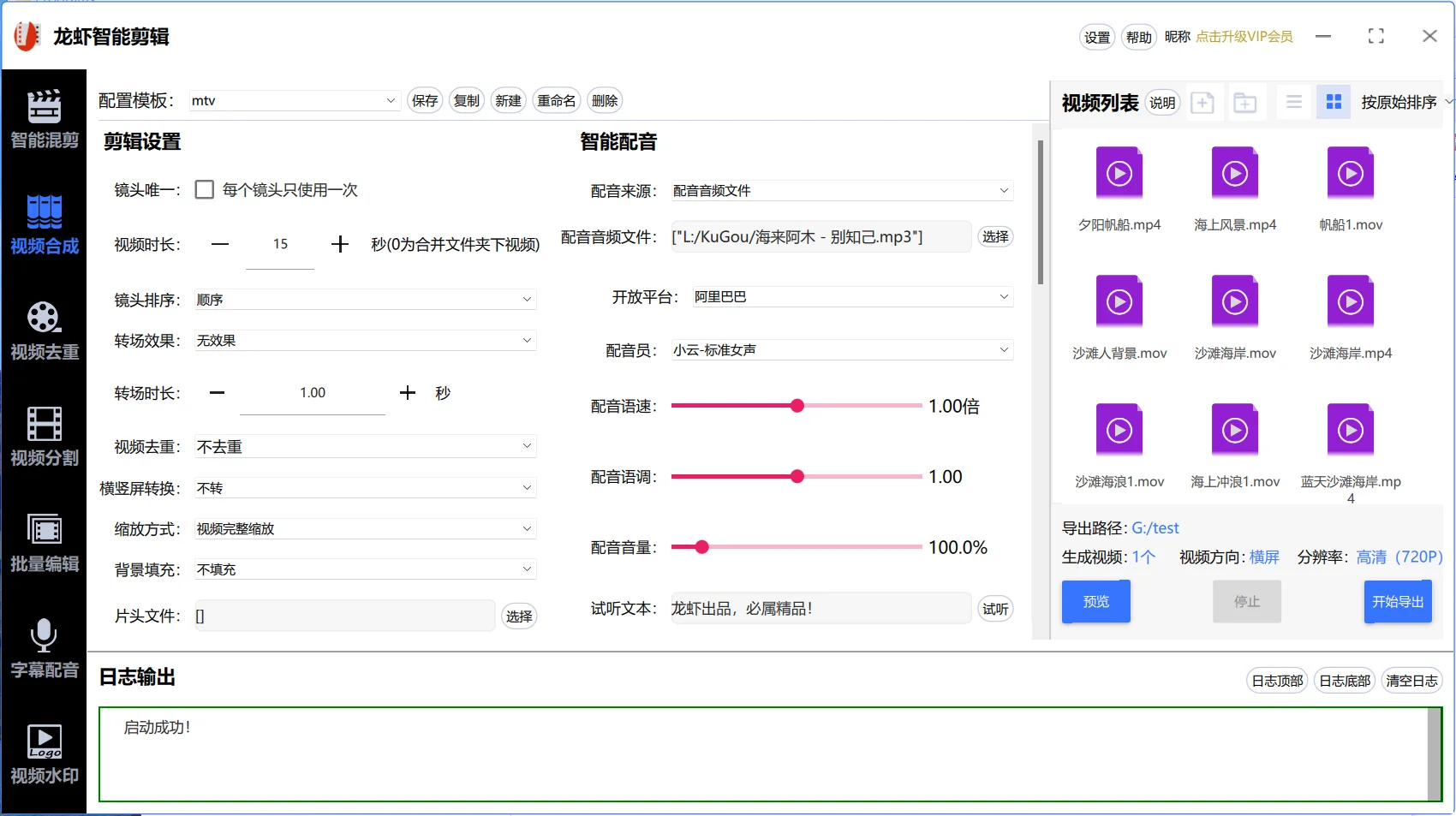The height and width of the screenshot is (816, 1456).
Task: Open the 配音来源 dropdown
Action: [842, 190]
